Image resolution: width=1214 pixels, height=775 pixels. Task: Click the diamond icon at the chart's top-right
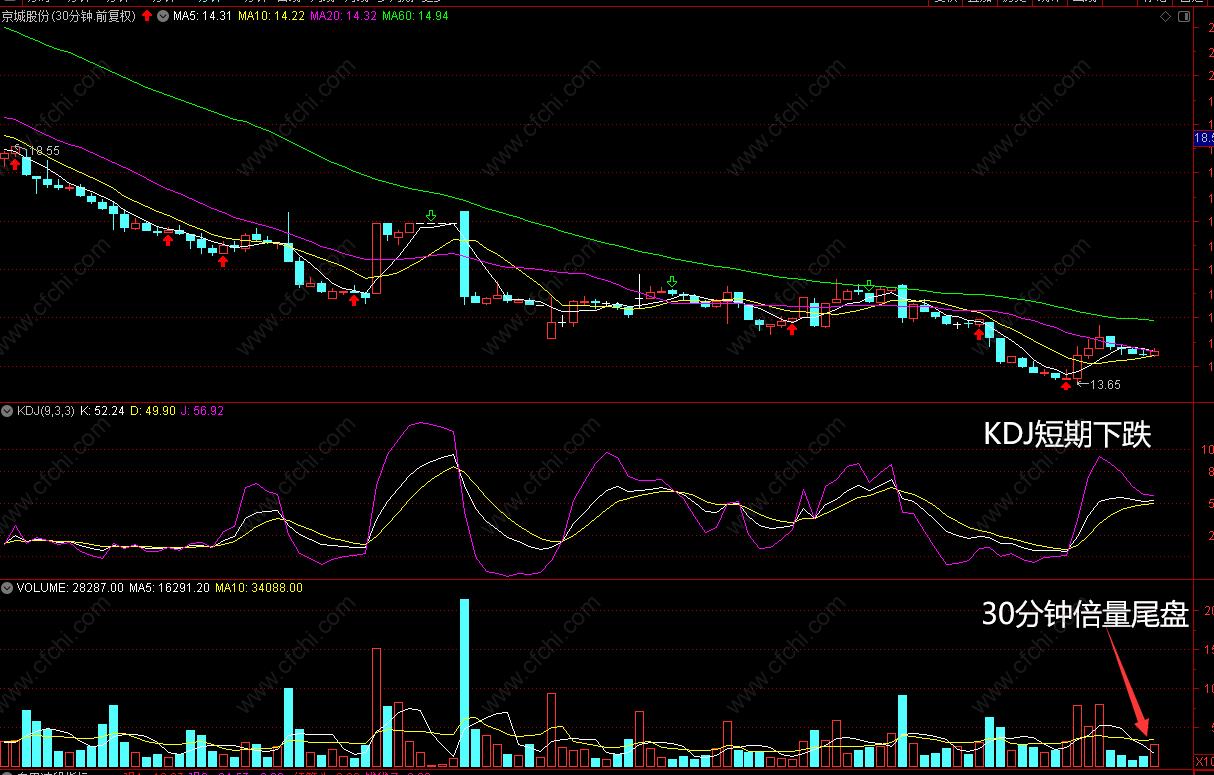[x=1164, y=16]
